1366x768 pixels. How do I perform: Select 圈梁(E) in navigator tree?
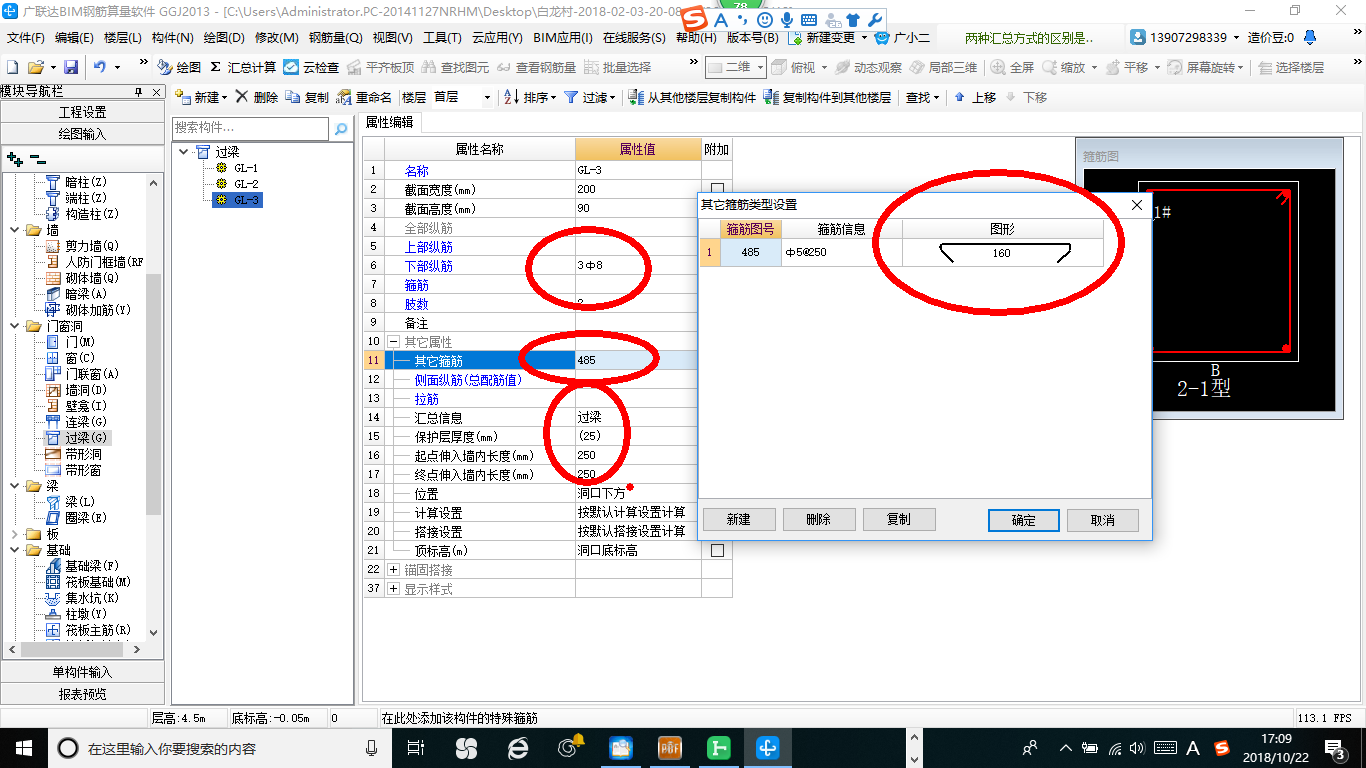point(86,518)
